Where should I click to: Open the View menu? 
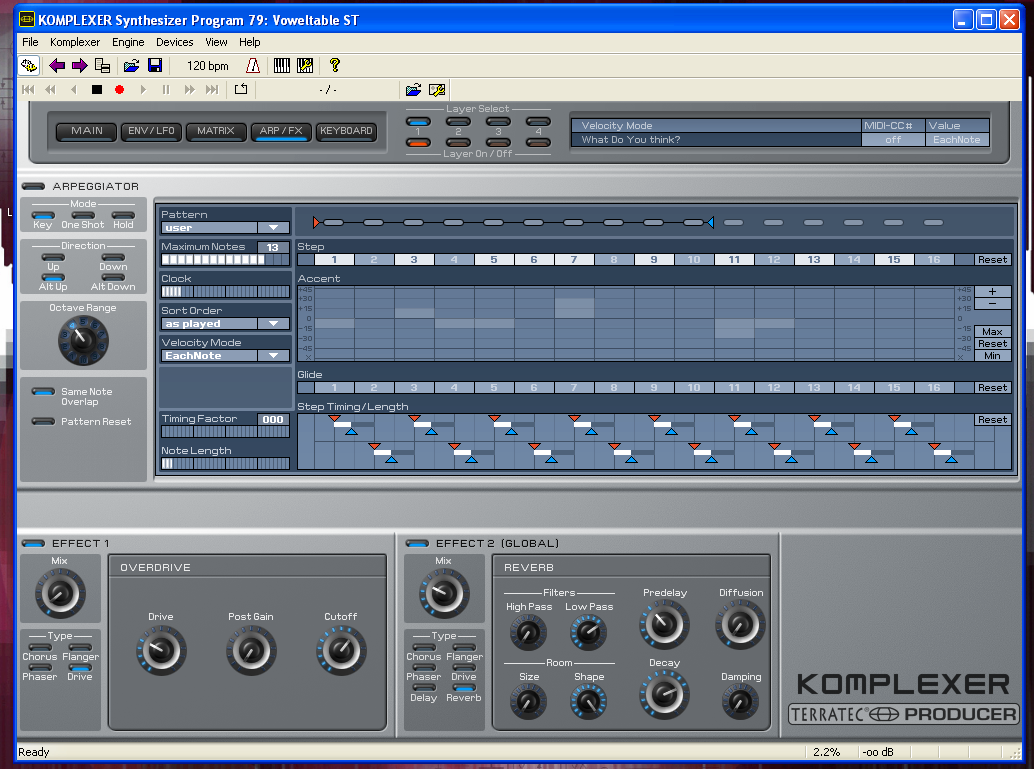[216, 42]
